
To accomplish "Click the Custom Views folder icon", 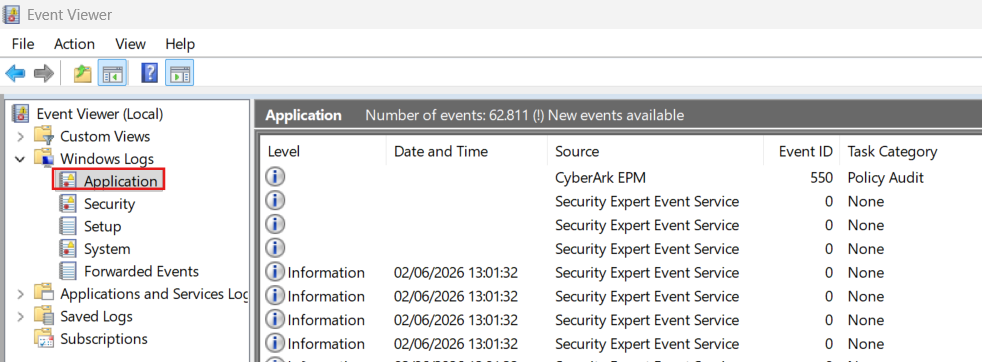I will [44, 136].
